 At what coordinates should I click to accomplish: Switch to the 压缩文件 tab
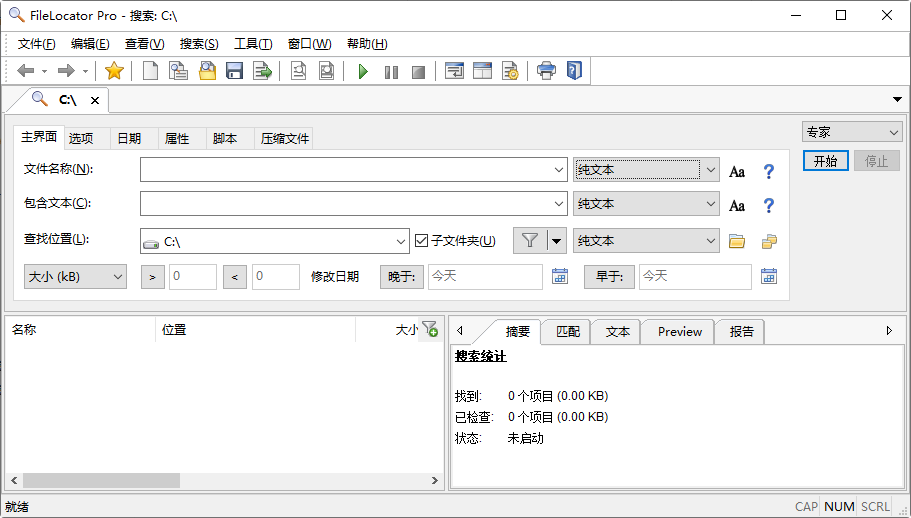click(x=285, y=138)
